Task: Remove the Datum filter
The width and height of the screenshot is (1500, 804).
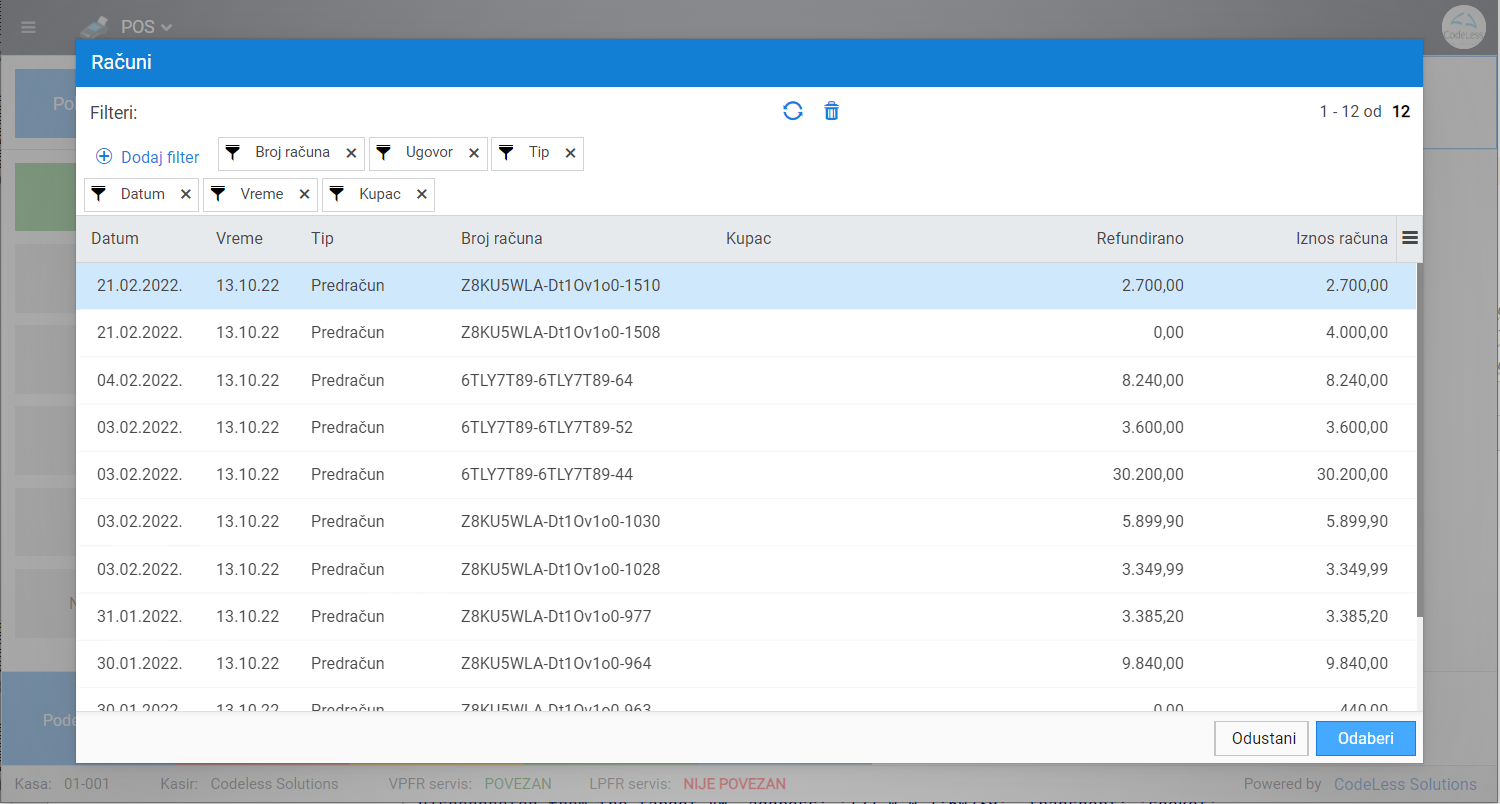Action: tap(185, 194)
